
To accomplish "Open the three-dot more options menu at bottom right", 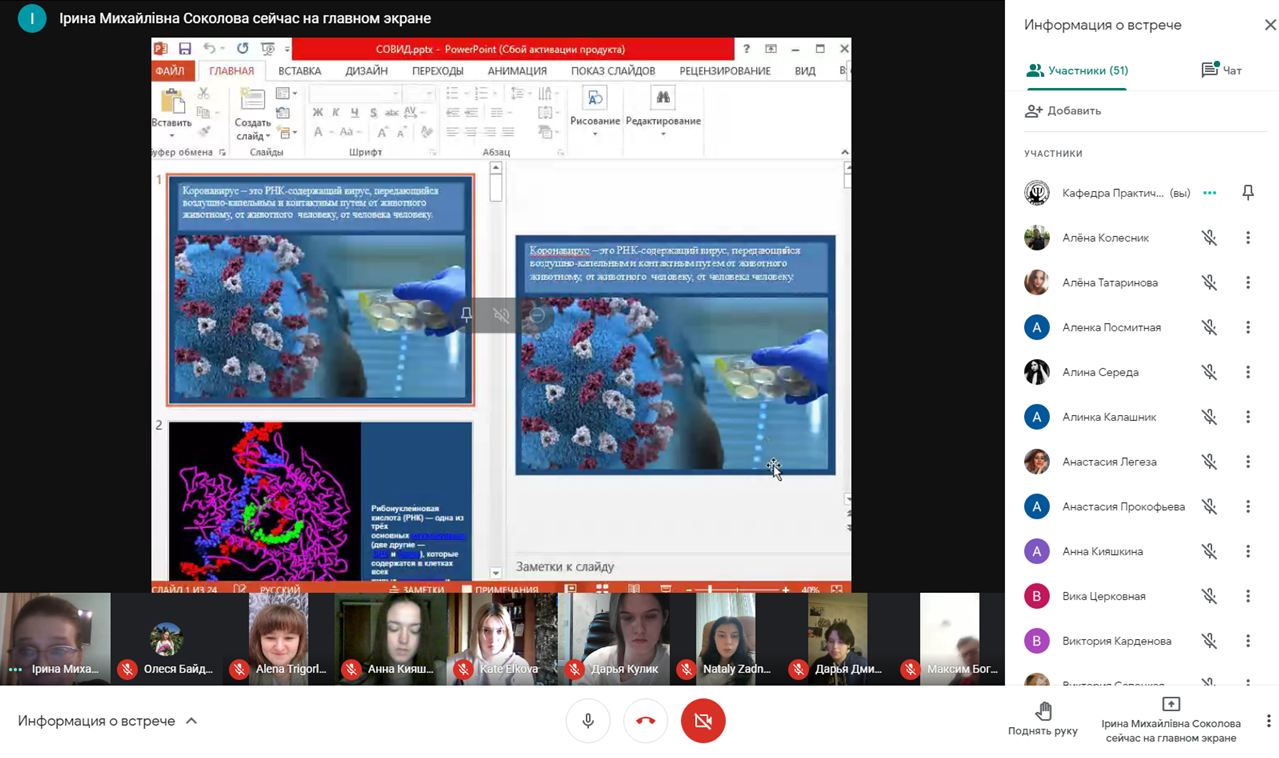I will point(1268,721).
